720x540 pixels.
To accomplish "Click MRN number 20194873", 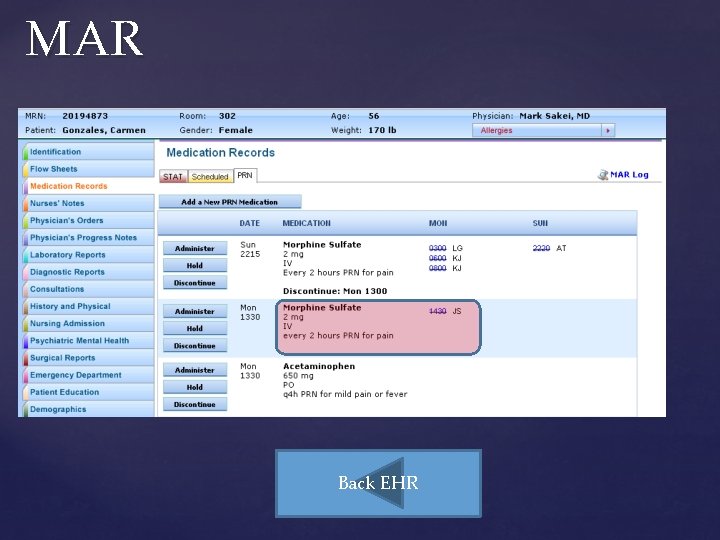I will (85, 116).
